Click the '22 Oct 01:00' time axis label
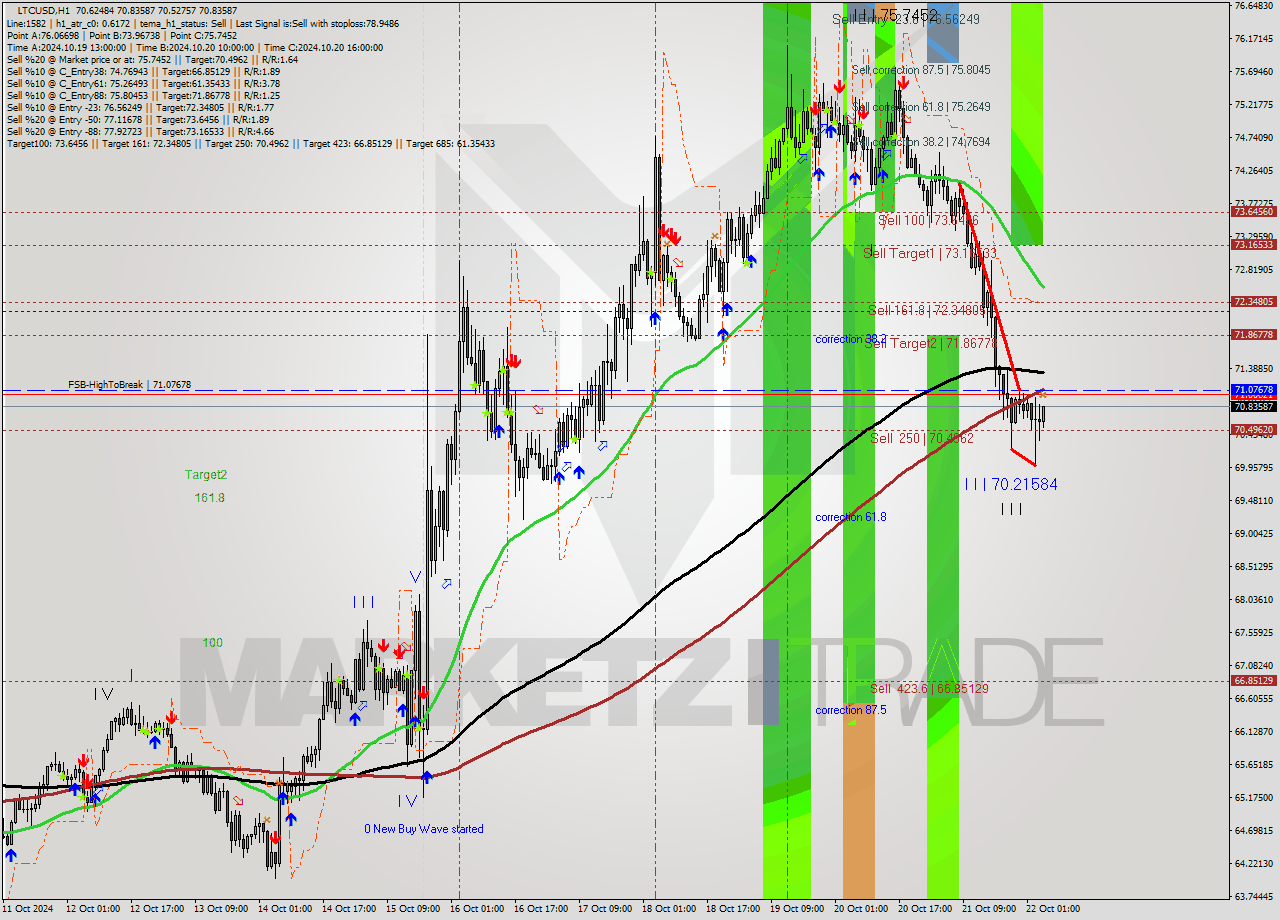 (x=1053, y=909)
